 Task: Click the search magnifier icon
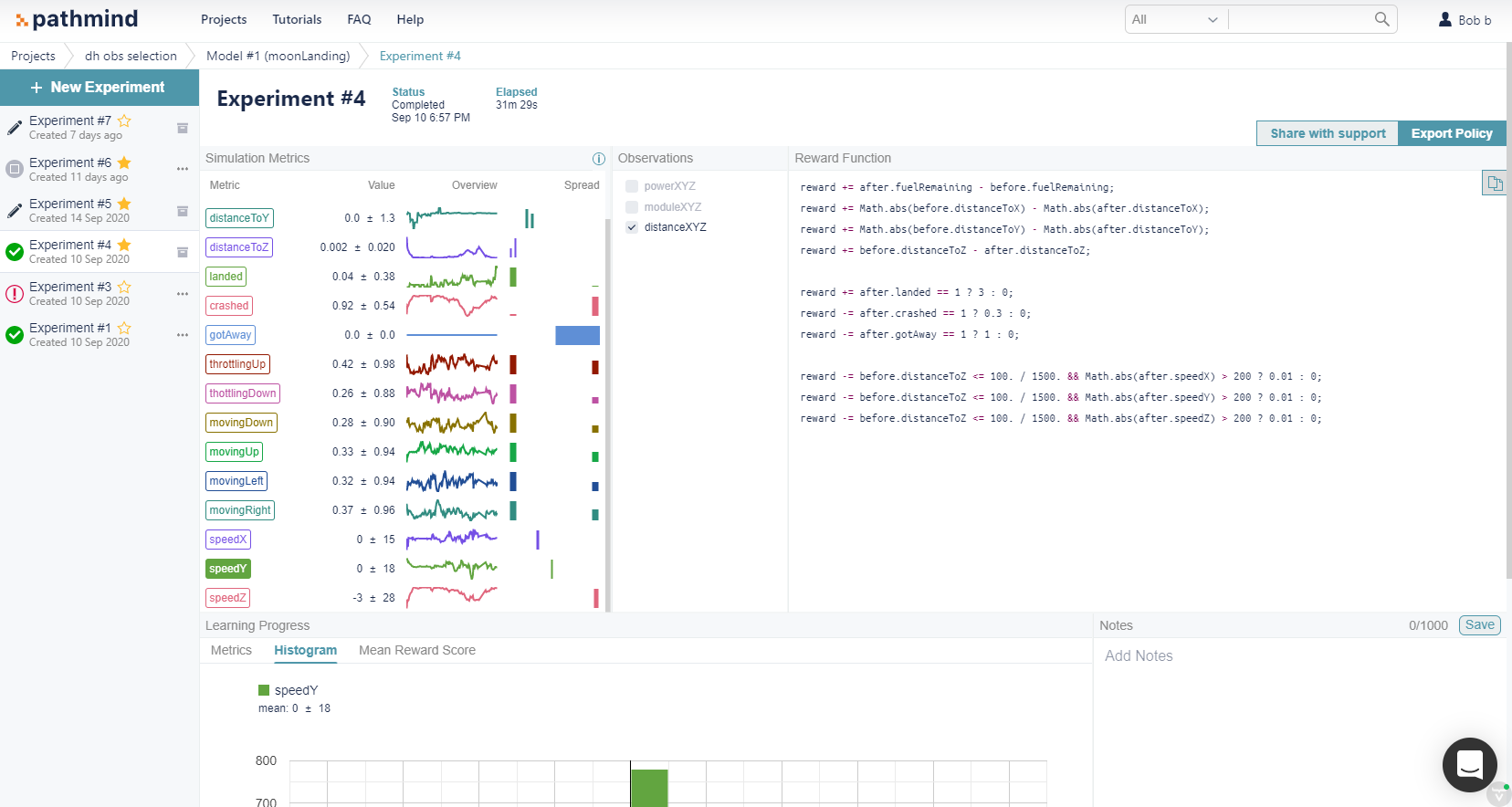point(1382,19)
